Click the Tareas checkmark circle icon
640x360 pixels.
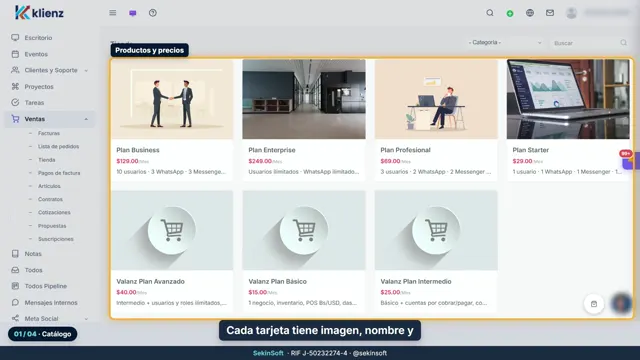point(15,102)
